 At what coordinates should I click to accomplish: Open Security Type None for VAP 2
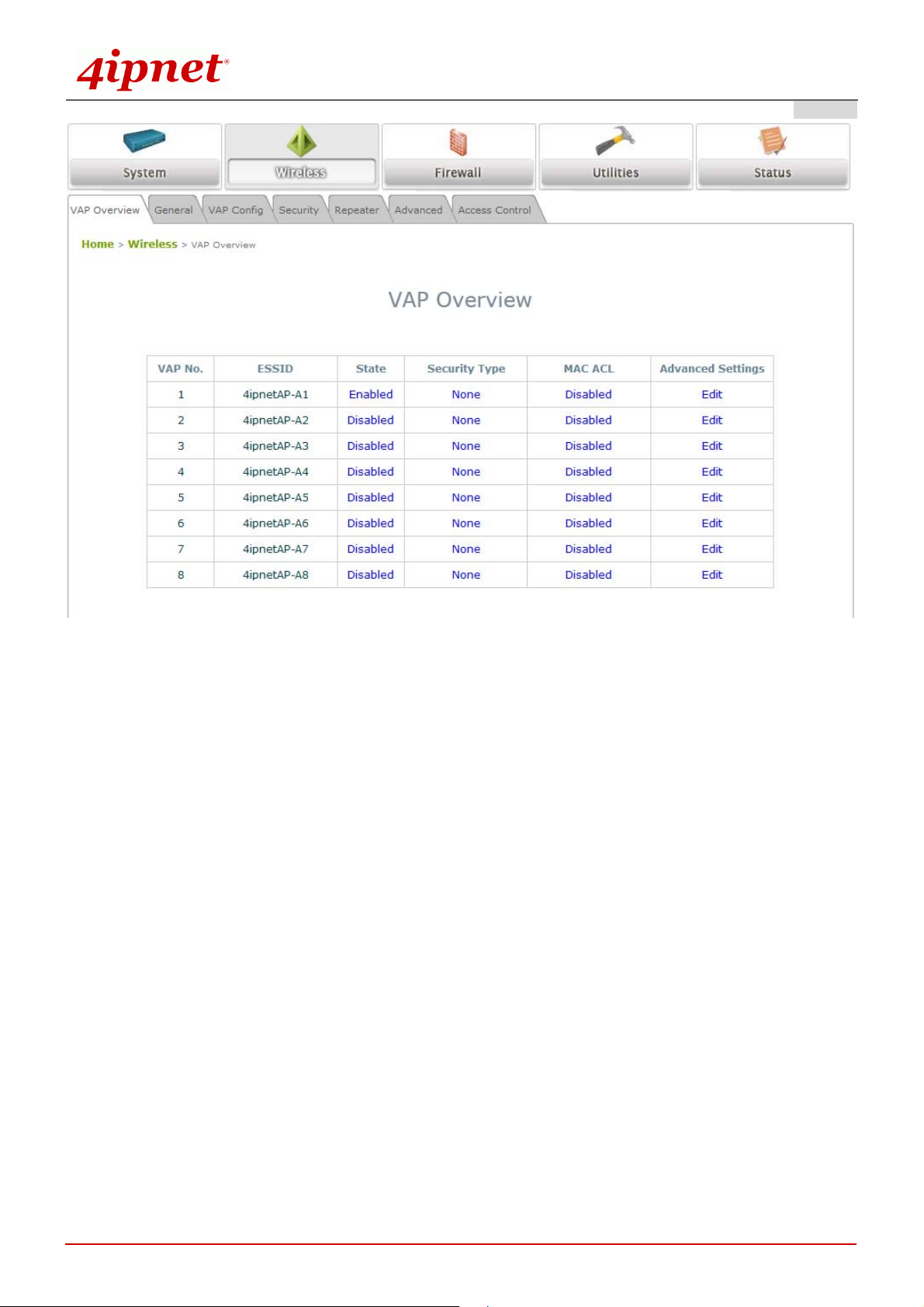coord(466,420)
